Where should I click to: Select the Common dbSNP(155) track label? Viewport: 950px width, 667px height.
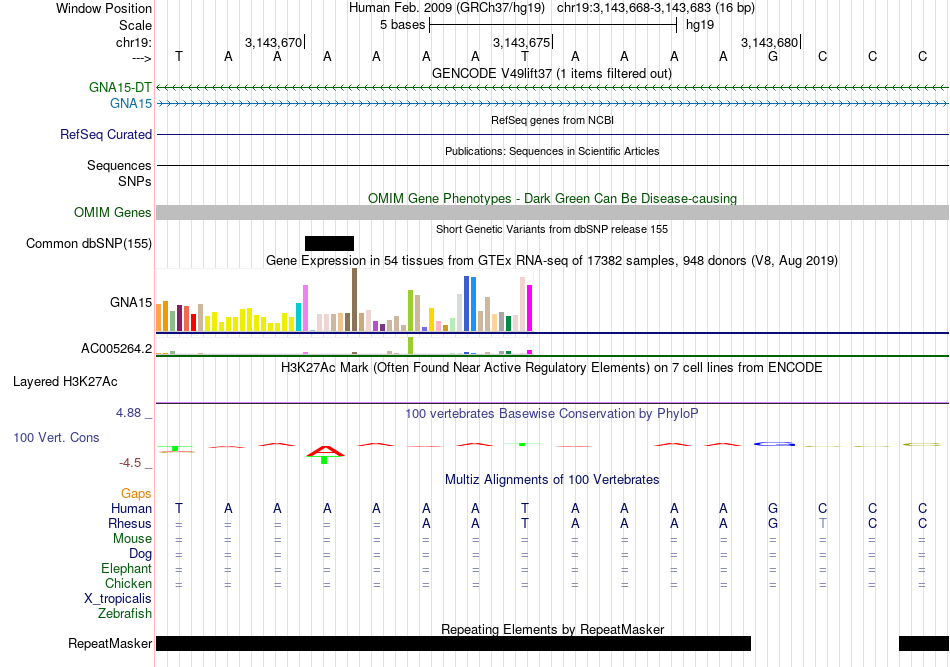coord(89,244)
